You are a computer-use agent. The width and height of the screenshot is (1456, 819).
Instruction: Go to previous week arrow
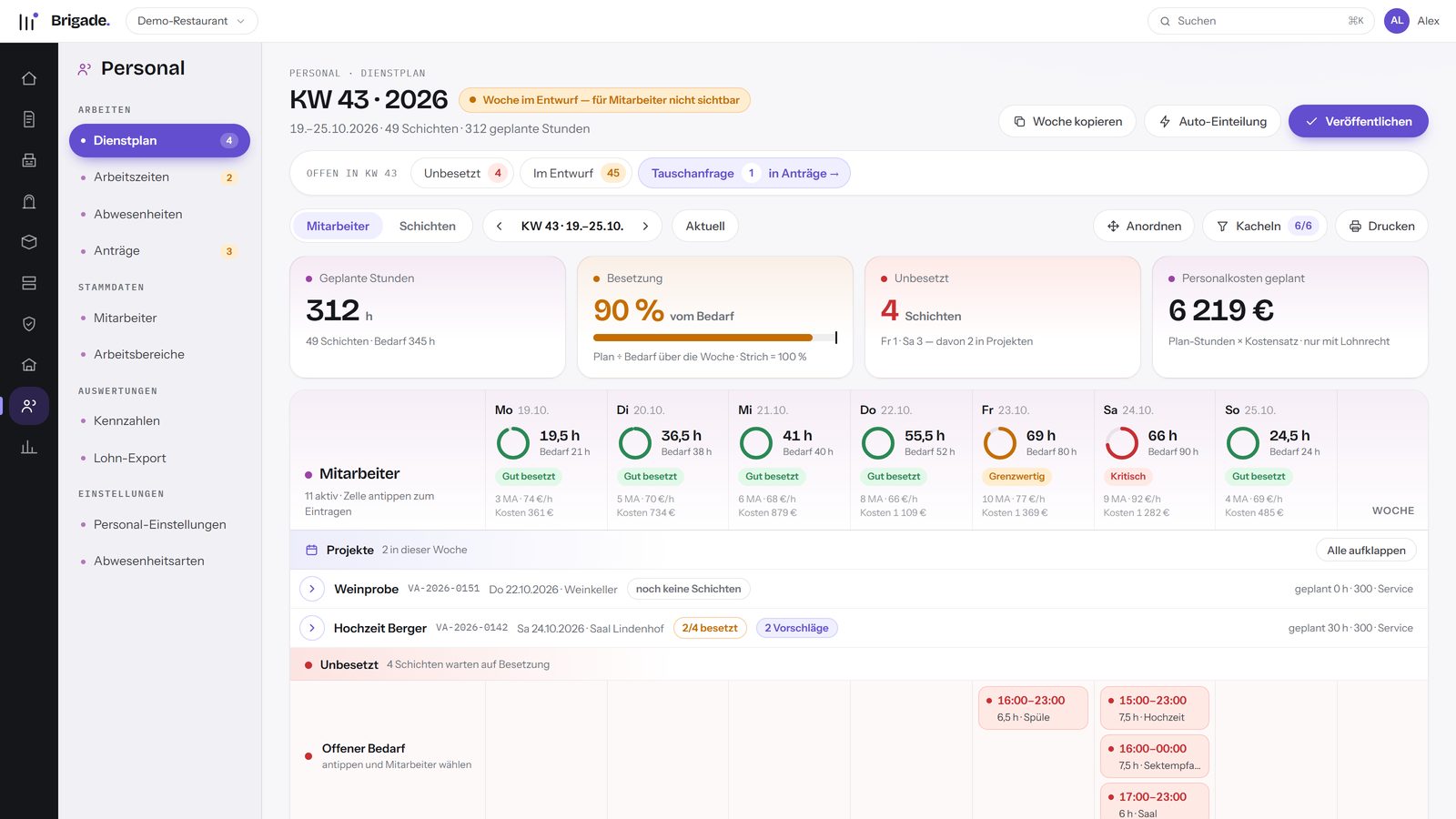point(500,226)
